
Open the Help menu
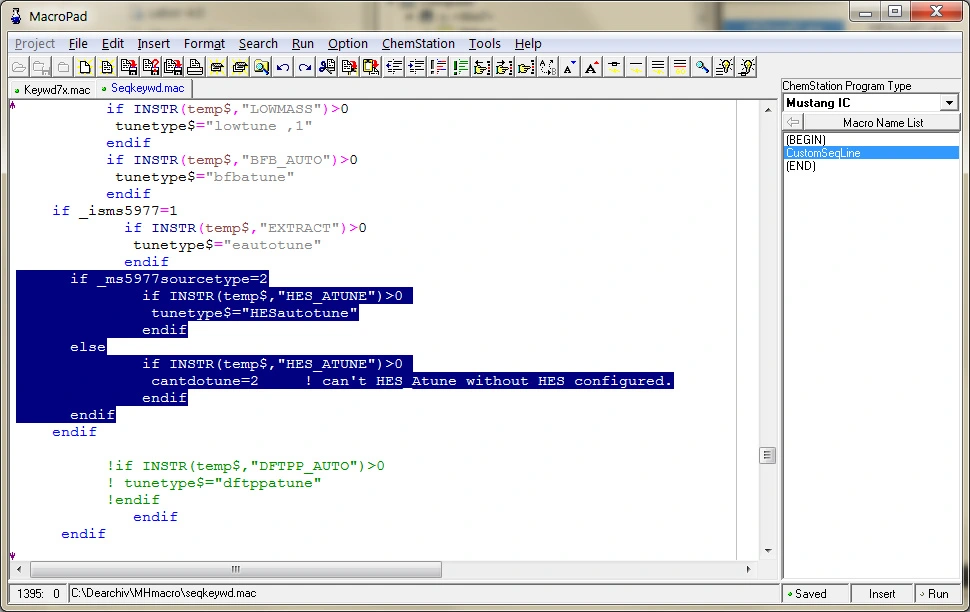tap(528, 44)
